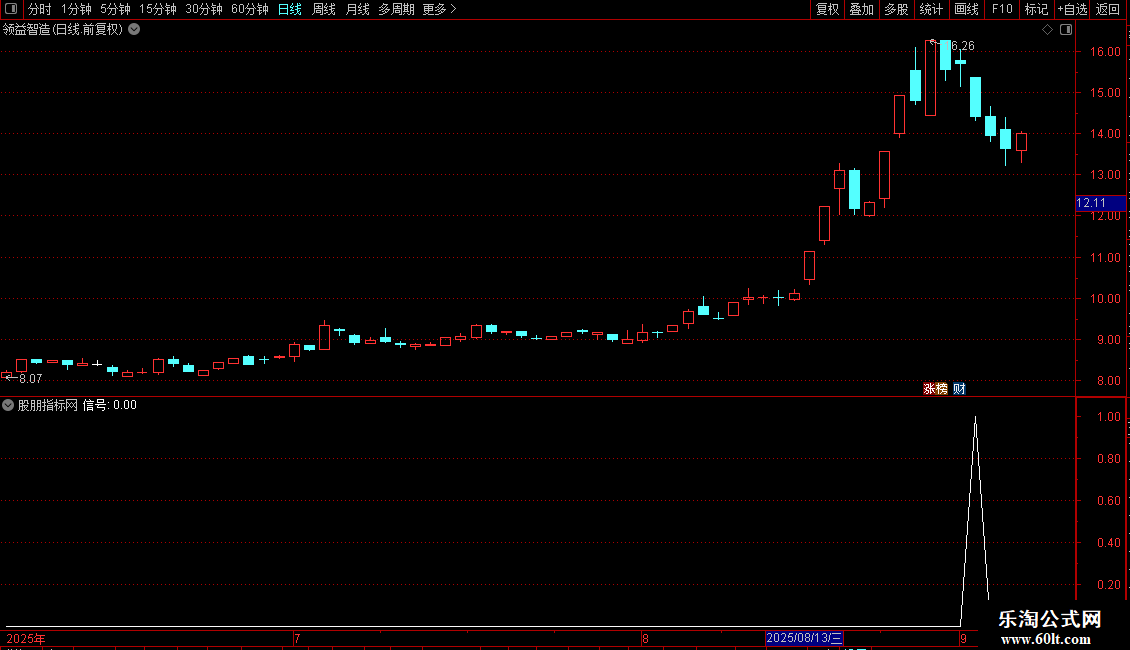This screenshot has width=1130, height=650.
Task: Click the 10.00 price axis label
Action: click(1105, 299)
